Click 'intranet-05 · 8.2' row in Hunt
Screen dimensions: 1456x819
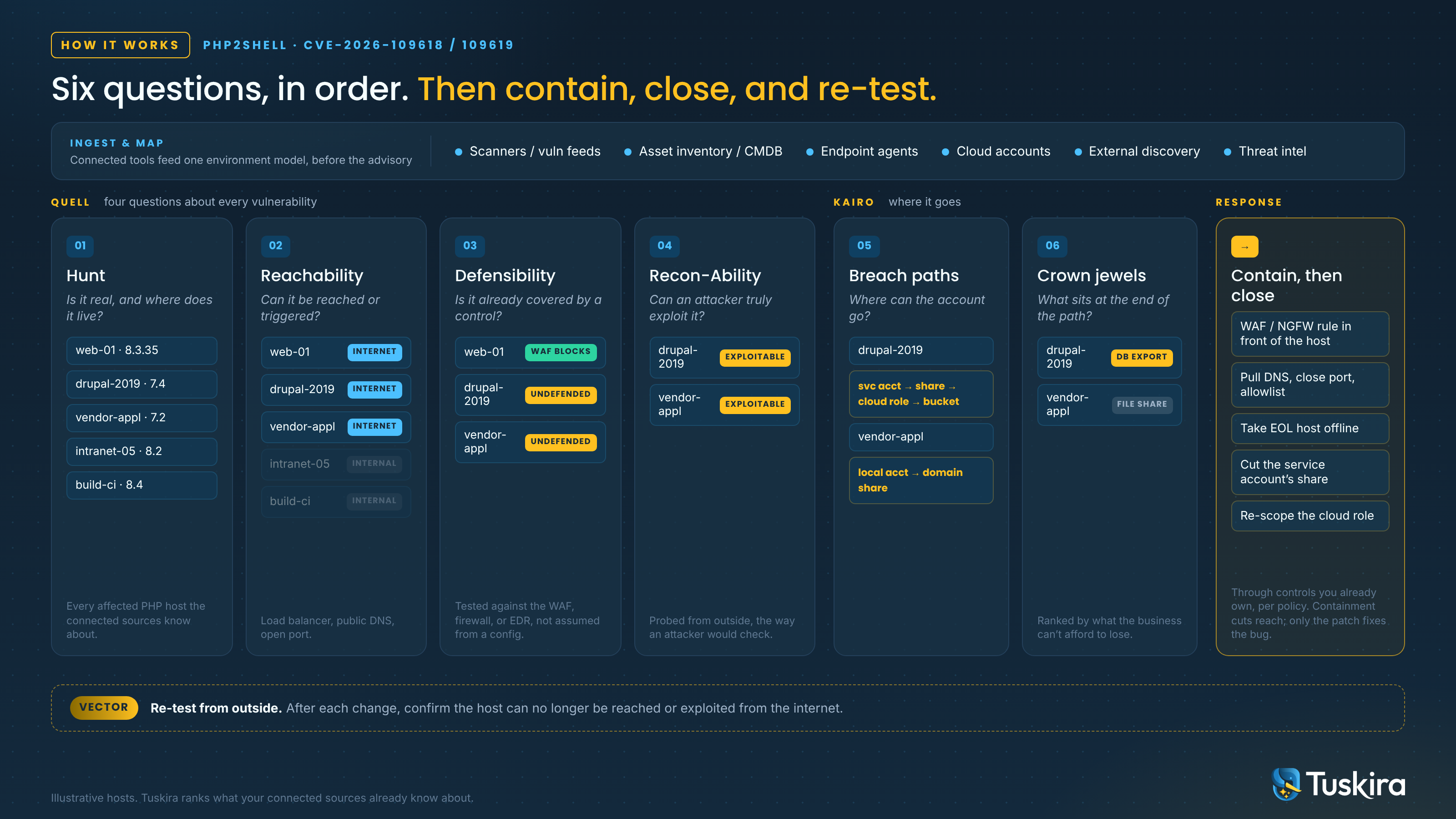click(x=142, y=452)
